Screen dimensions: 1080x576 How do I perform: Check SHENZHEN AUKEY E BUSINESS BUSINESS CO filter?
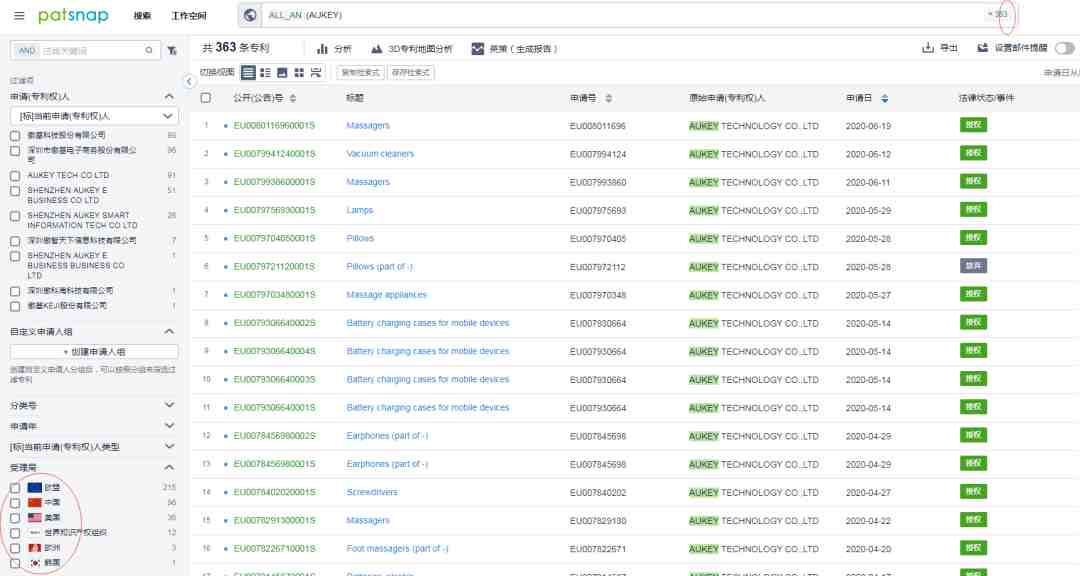click(15, 256)
